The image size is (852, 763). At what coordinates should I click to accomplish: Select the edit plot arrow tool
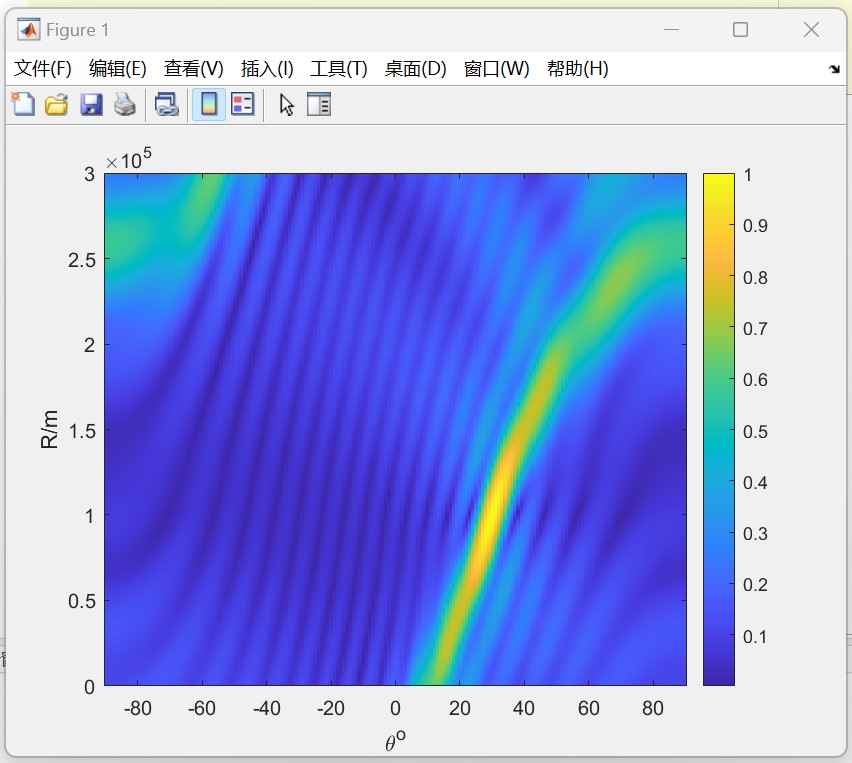pyautogui.click(x=286, y=104)
